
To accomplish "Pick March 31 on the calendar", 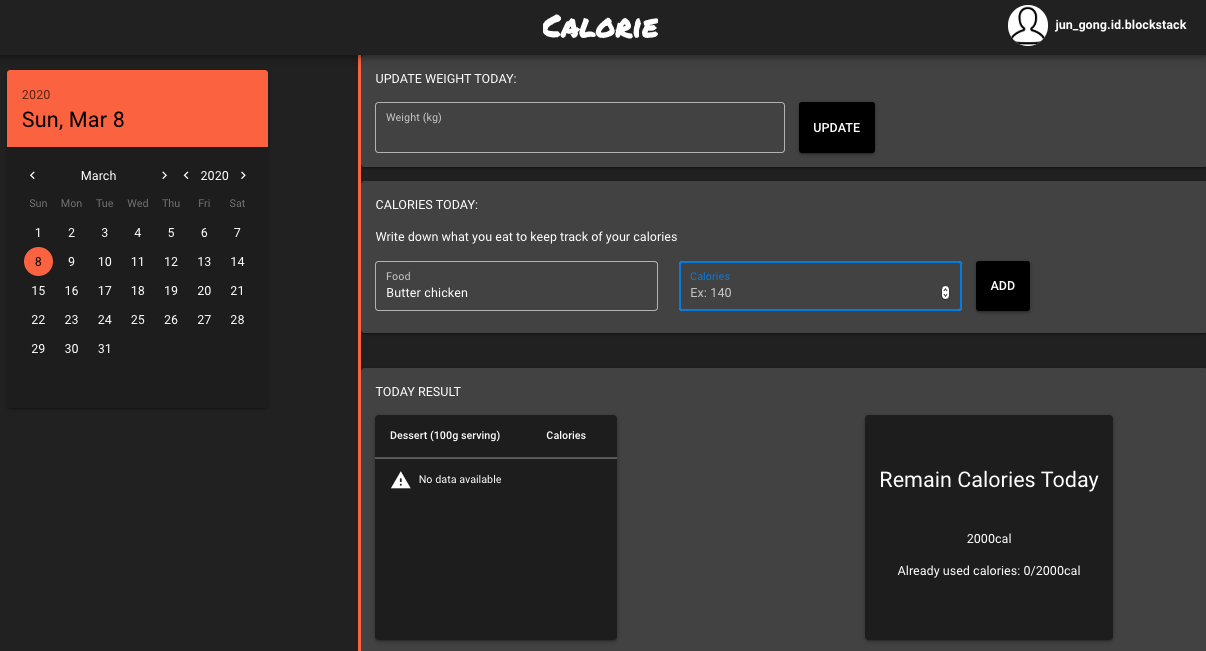I will tap(105, 349).
